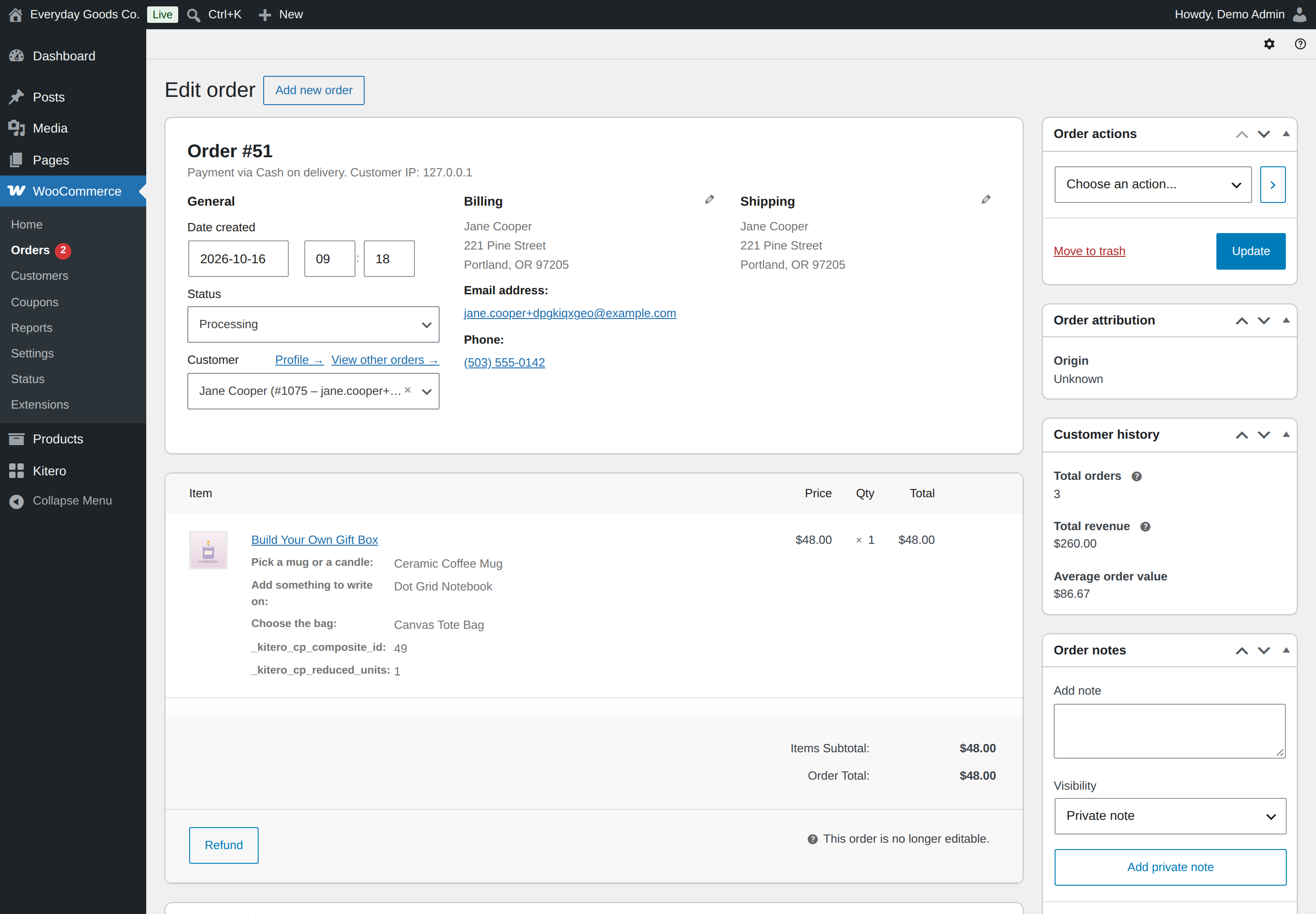Collapse the Order attribution panel triangle
Viewport: 1316px width, 914px height.
tap(1286, 321)
